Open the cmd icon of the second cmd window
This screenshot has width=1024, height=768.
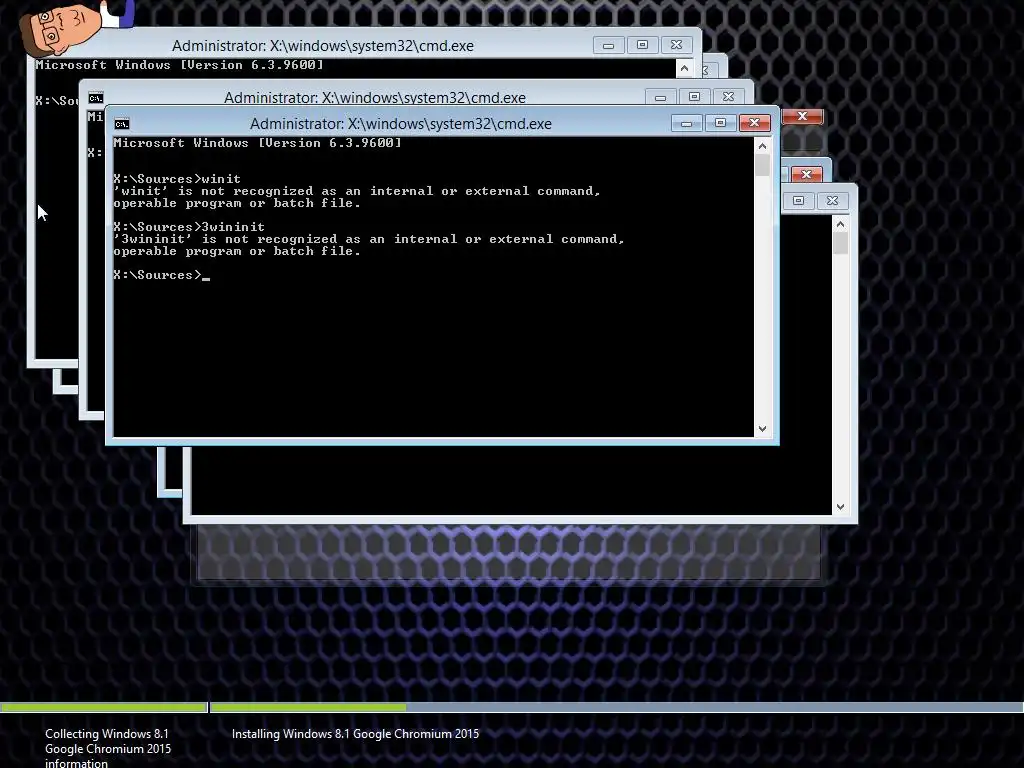point(95,98)
